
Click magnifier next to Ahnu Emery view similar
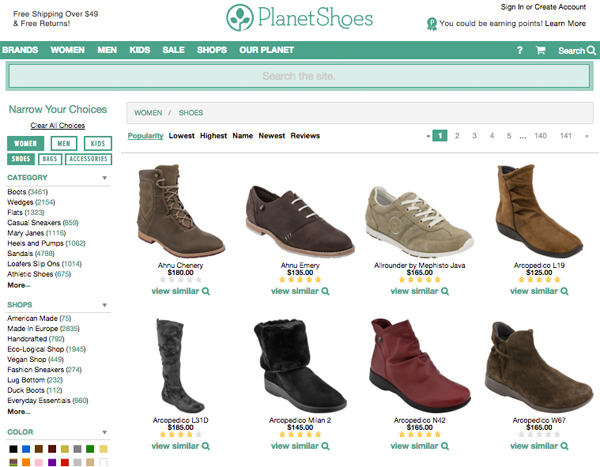[325, 291]
